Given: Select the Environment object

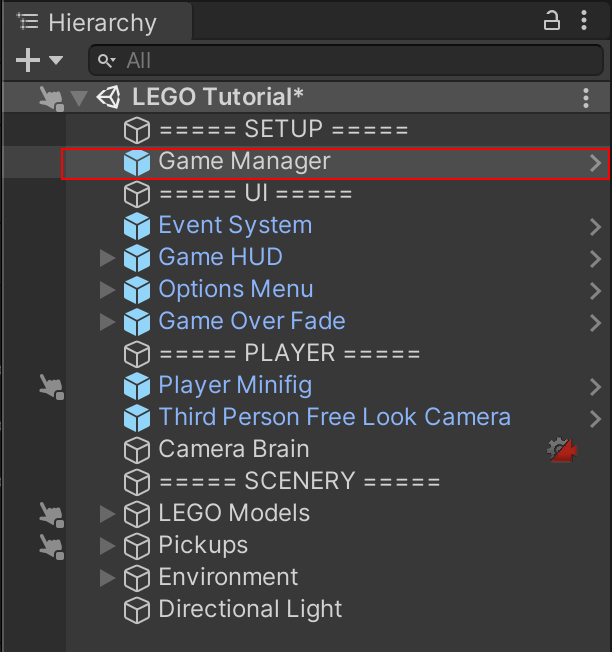Looking at the screenshot, I should (228, 578).
